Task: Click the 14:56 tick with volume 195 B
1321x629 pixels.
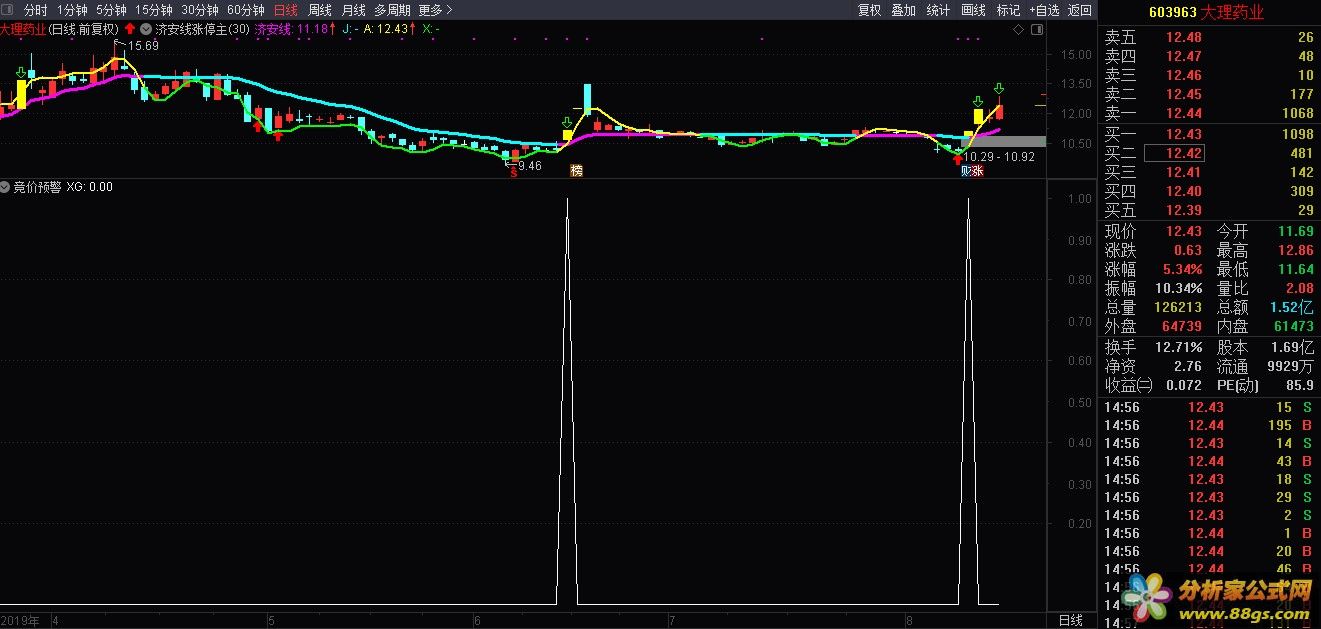Action: point(1209,425)
